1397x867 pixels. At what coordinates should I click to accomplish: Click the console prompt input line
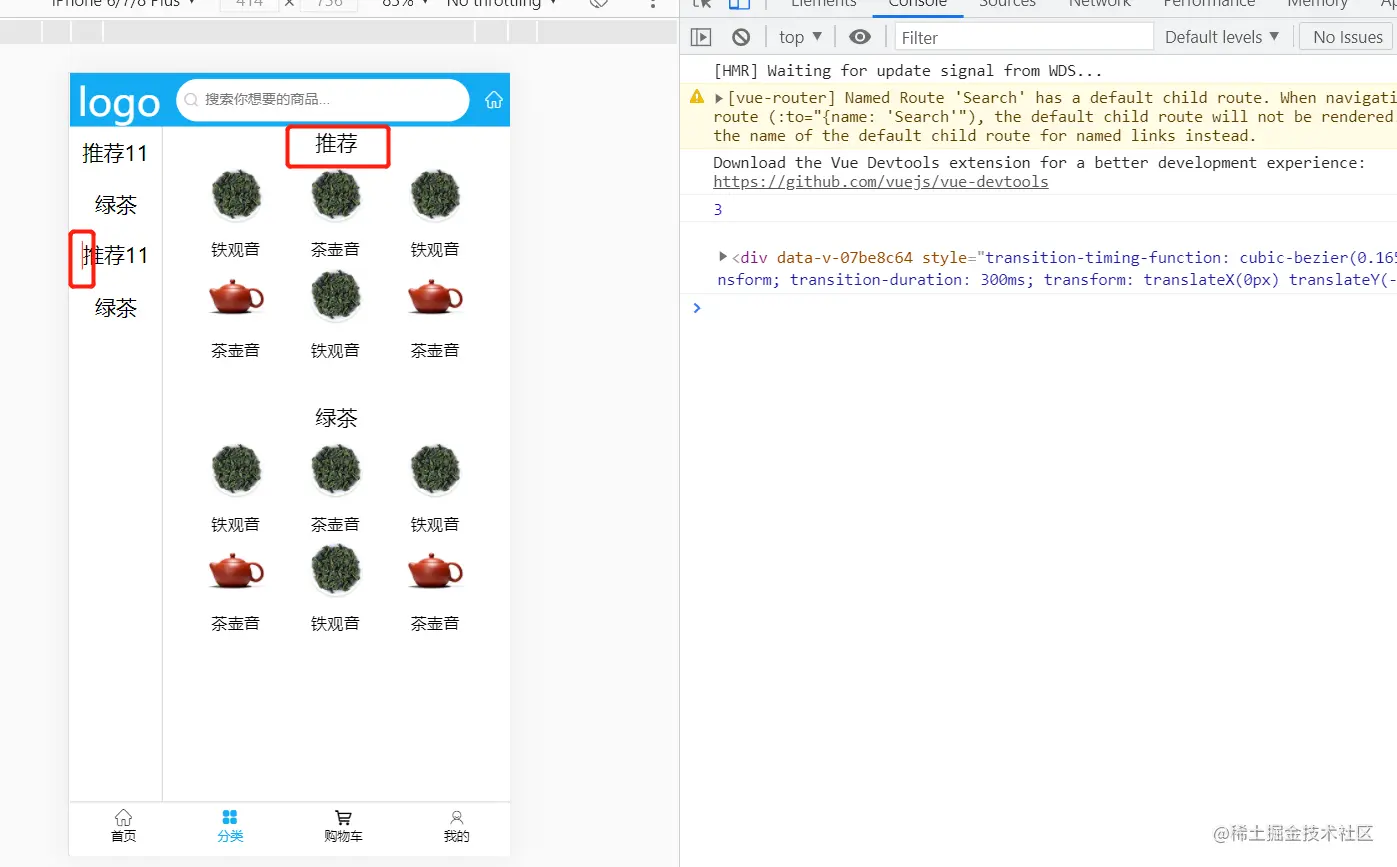pyautogui.click(x=1046, y=308)
